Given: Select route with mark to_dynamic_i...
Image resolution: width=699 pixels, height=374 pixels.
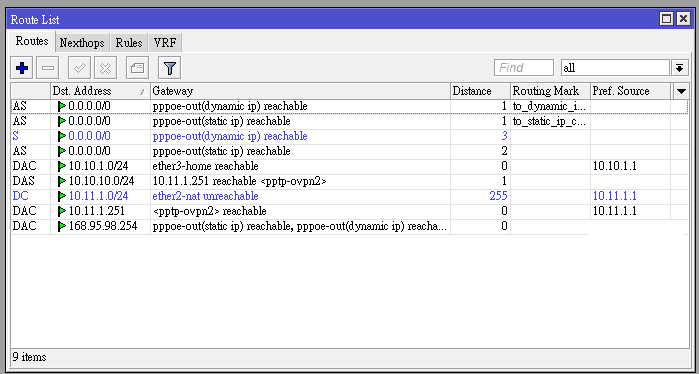Looking at the screenshot, I should click(350, 107).
